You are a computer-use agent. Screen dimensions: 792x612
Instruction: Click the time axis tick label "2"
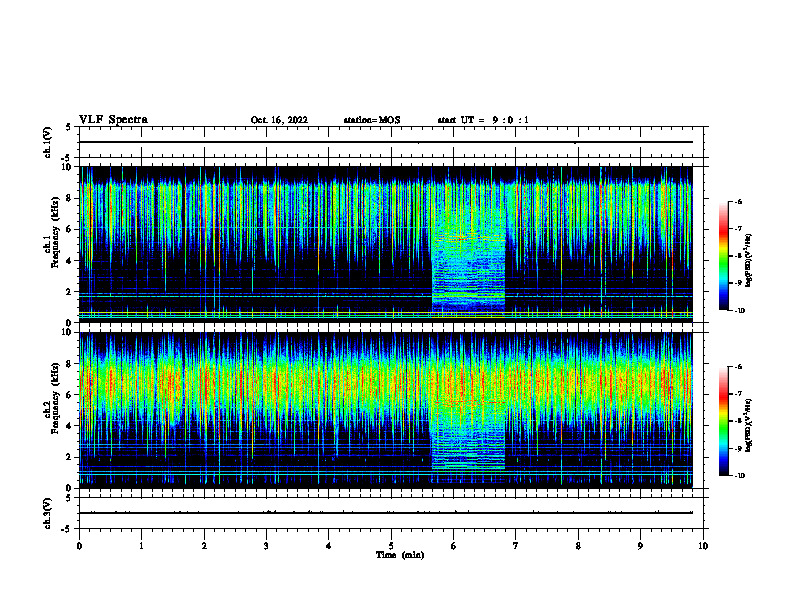point(204,546)
